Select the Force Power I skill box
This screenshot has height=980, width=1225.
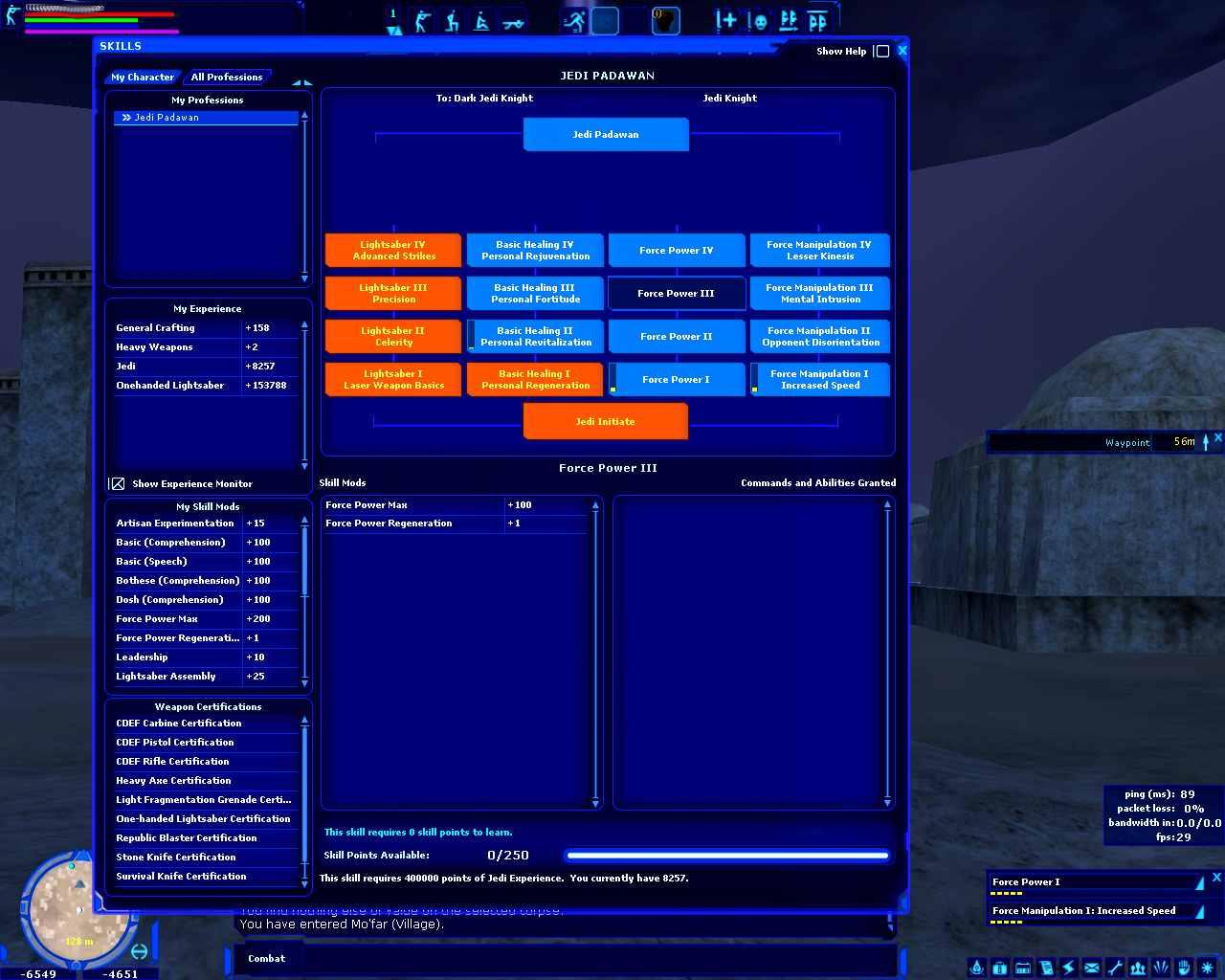(x=677, y=380)
